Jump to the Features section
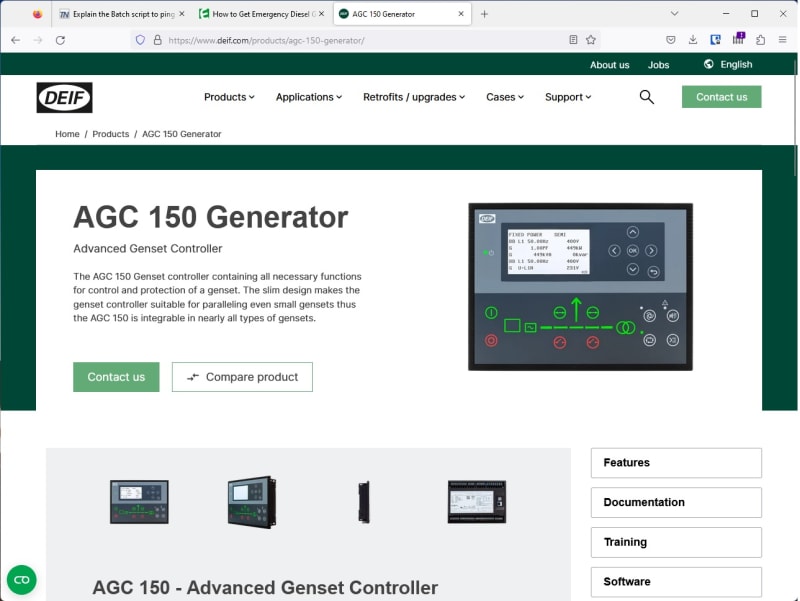 click(676, 463)
